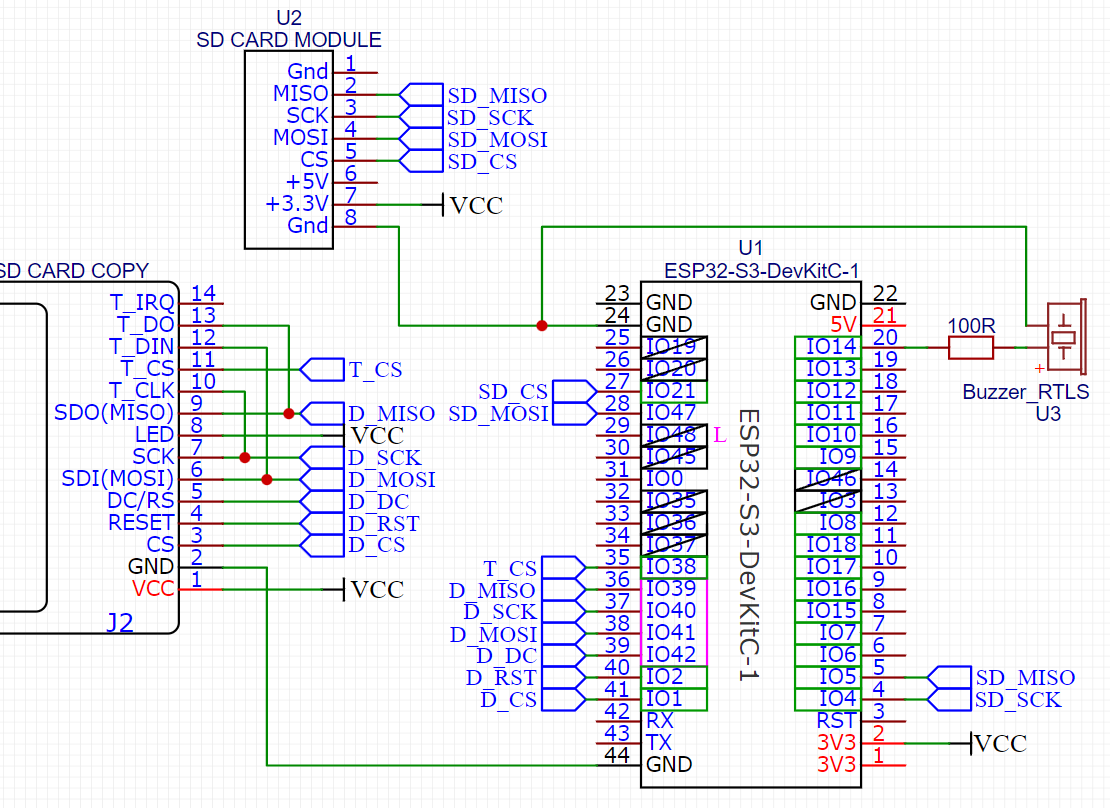Select the SD_MISO net flag beside IO5
The image size is (1110, 808).
tap(949, 678)
